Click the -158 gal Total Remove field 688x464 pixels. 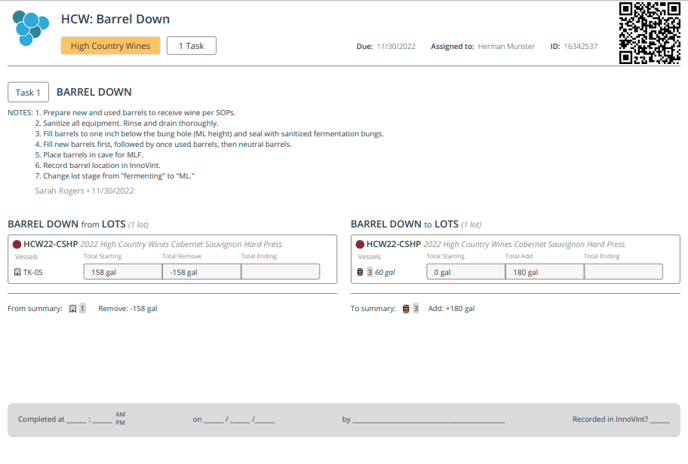tap(201, 272)
